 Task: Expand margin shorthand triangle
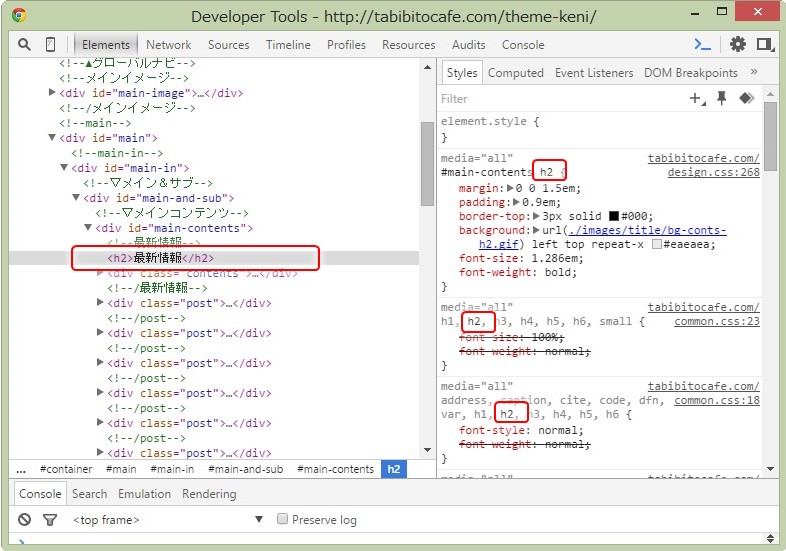(x=510, y=189)
